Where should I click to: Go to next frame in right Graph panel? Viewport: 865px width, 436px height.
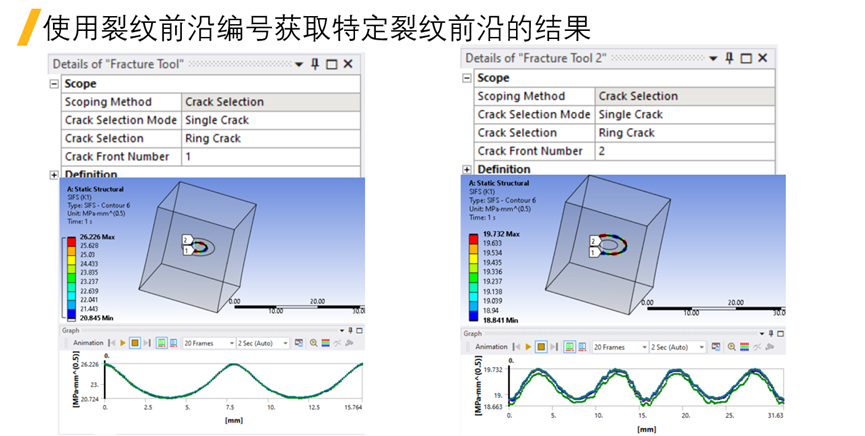coord(554,347)
